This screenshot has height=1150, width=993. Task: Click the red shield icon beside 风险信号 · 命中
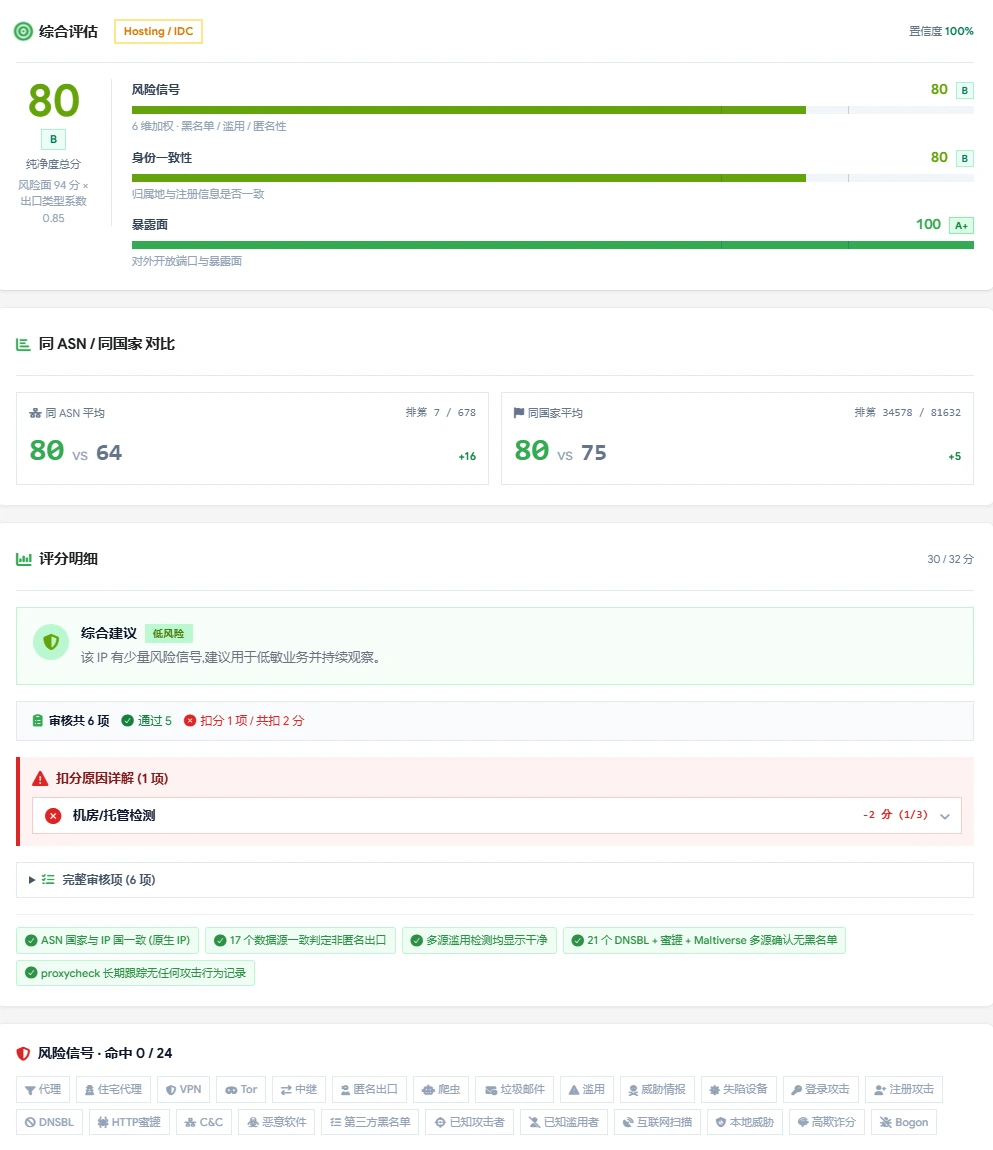23,1053
